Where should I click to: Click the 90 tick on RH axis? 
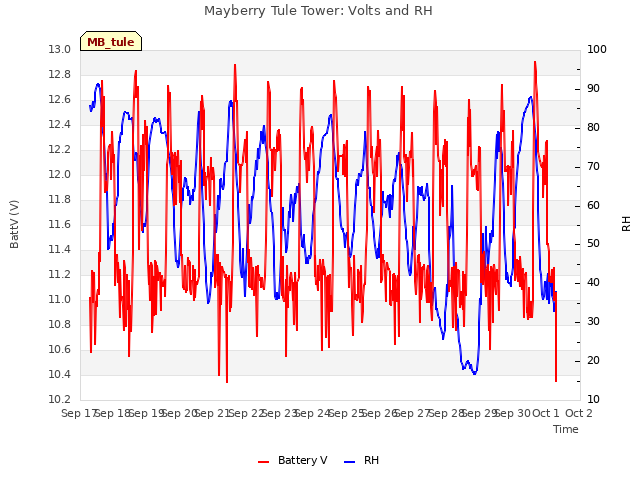(x=593, y=89)
